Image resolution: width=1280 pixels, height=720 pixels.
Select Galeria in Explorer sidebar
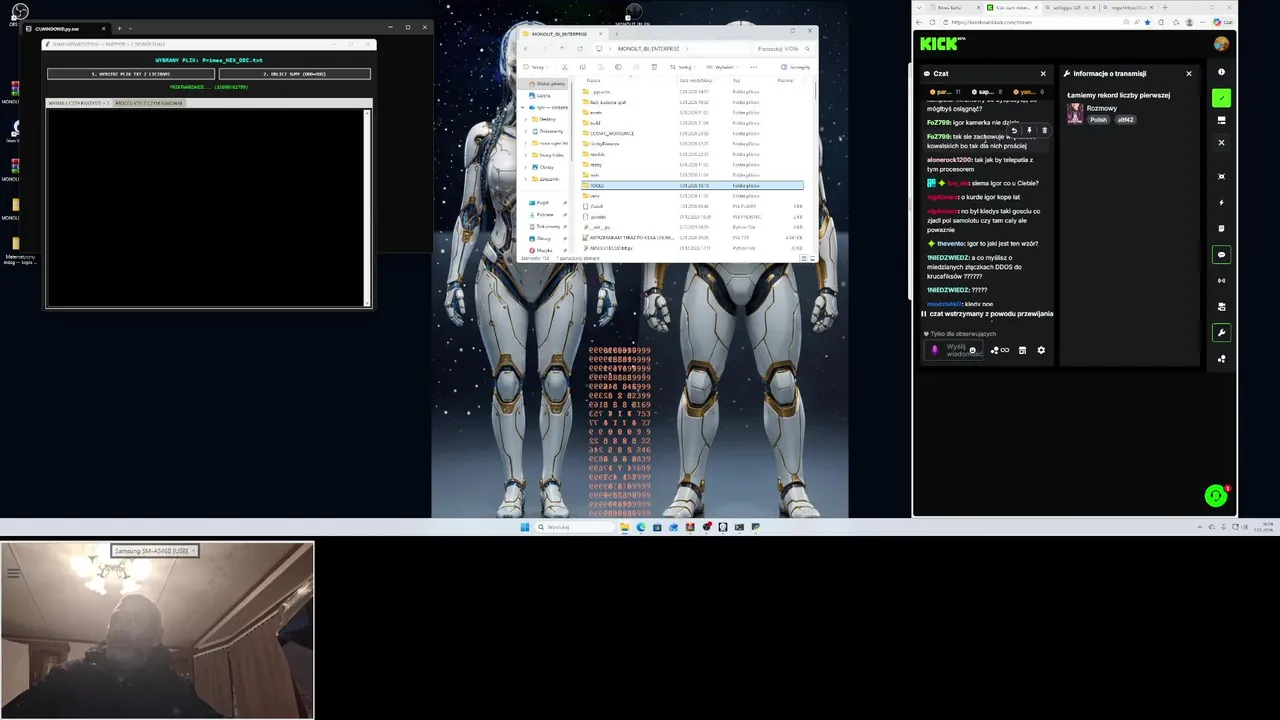(x=544, y=95)
